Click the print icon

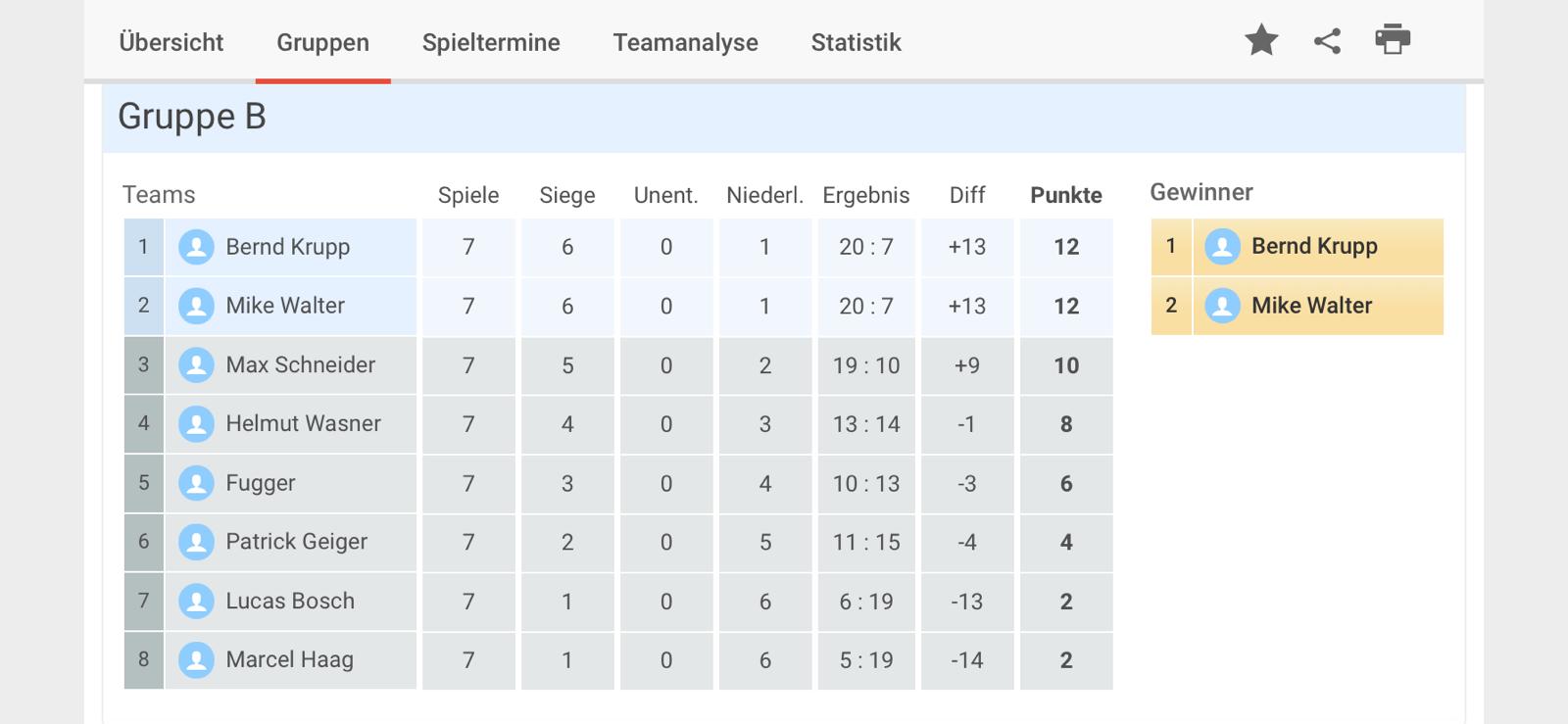1393,39
